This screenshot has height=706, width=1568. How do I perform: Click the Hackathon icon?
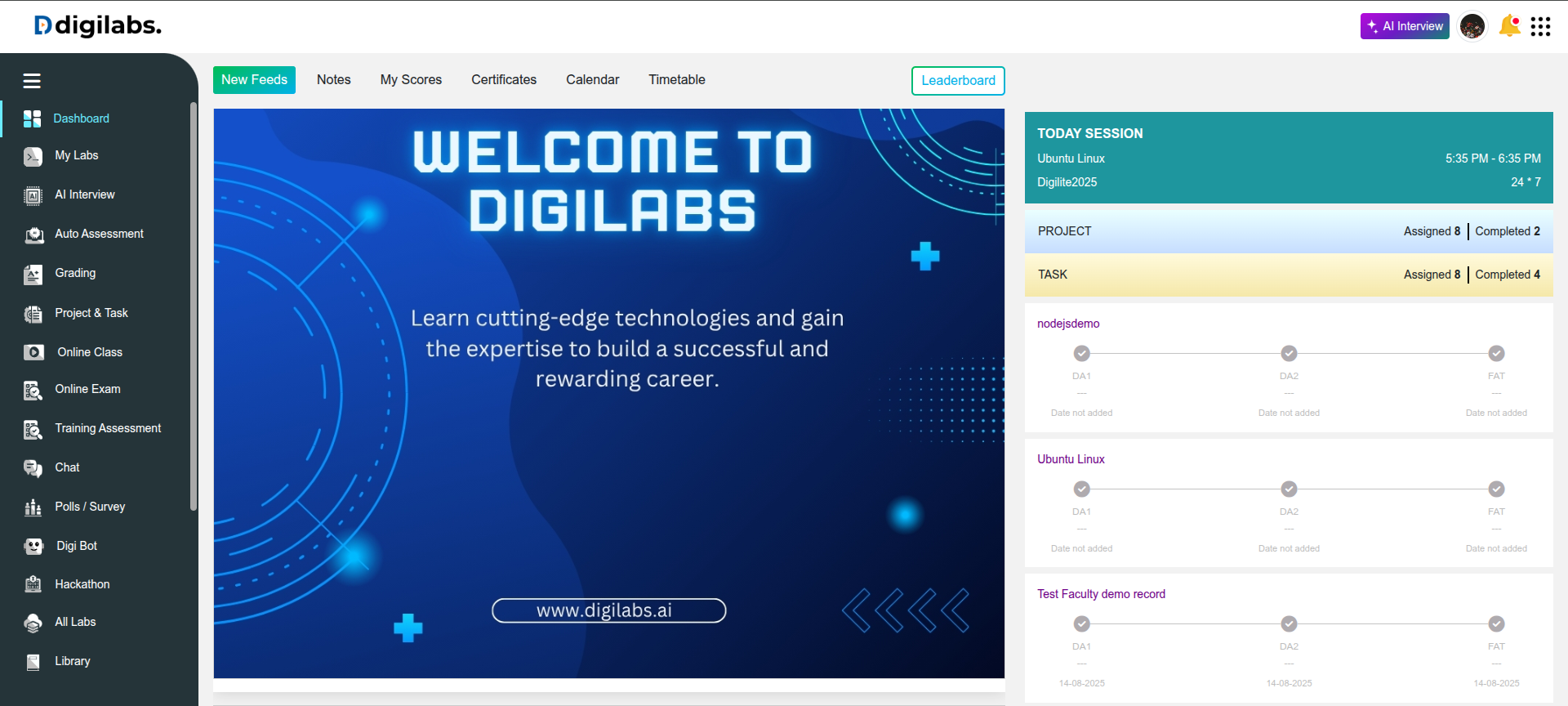[x=33, y=584]
